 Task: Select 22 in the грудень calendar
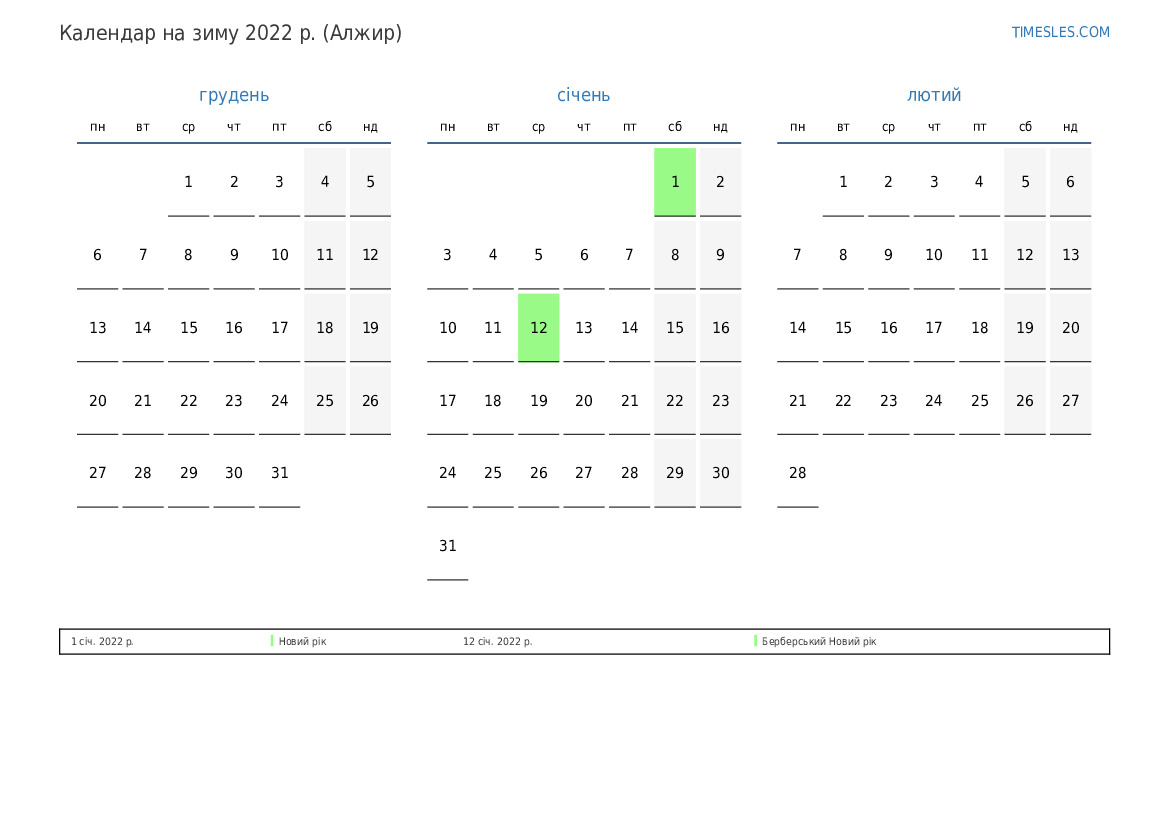[189, 401]
